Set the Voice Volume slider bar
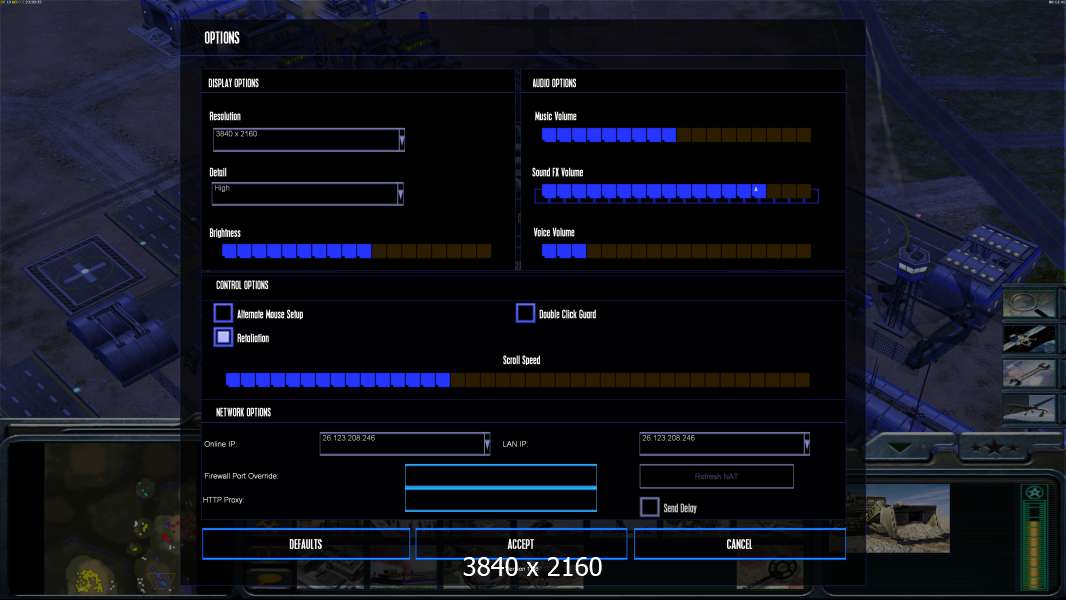The image size is (1066, 600). pos(676,251)
